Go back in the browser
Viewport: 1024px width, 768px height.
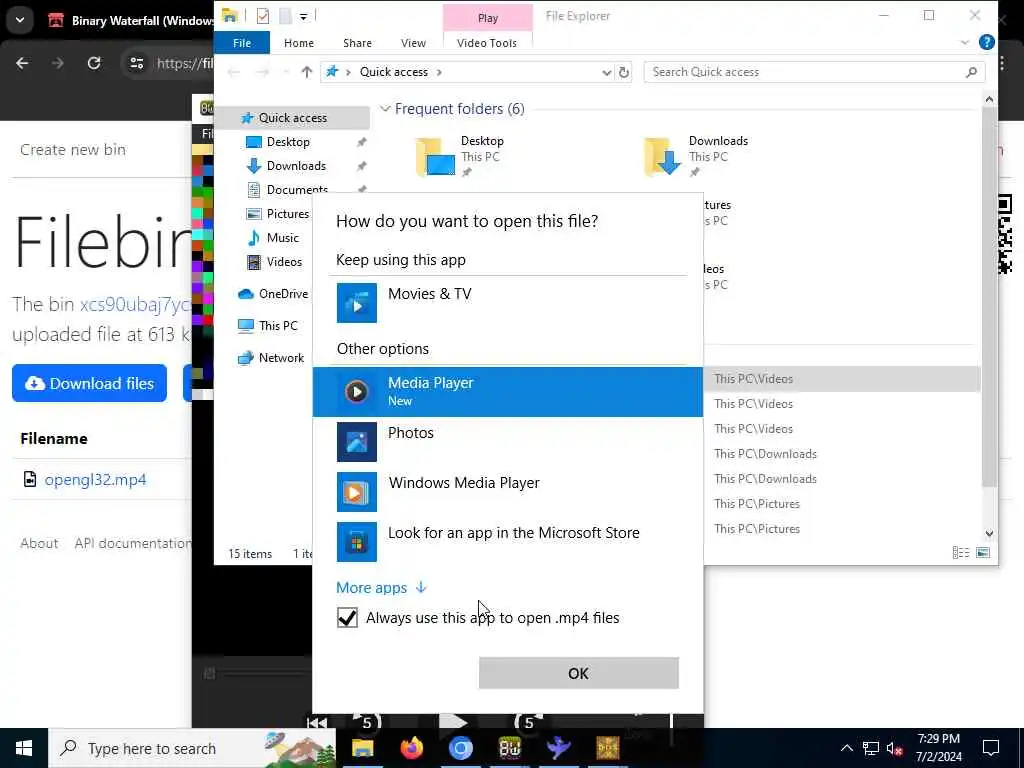pos(22,63)
